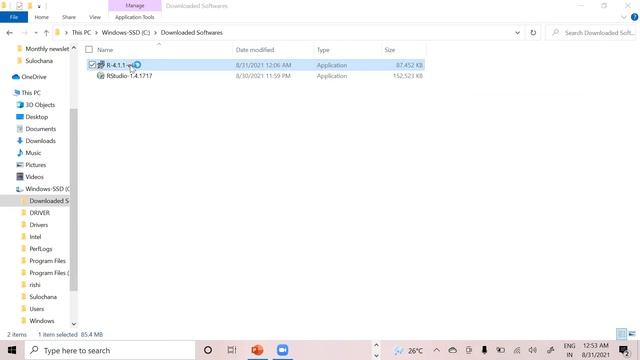Go back with the back arrow
Screen dimensions: 640x360
pos(9,33)
